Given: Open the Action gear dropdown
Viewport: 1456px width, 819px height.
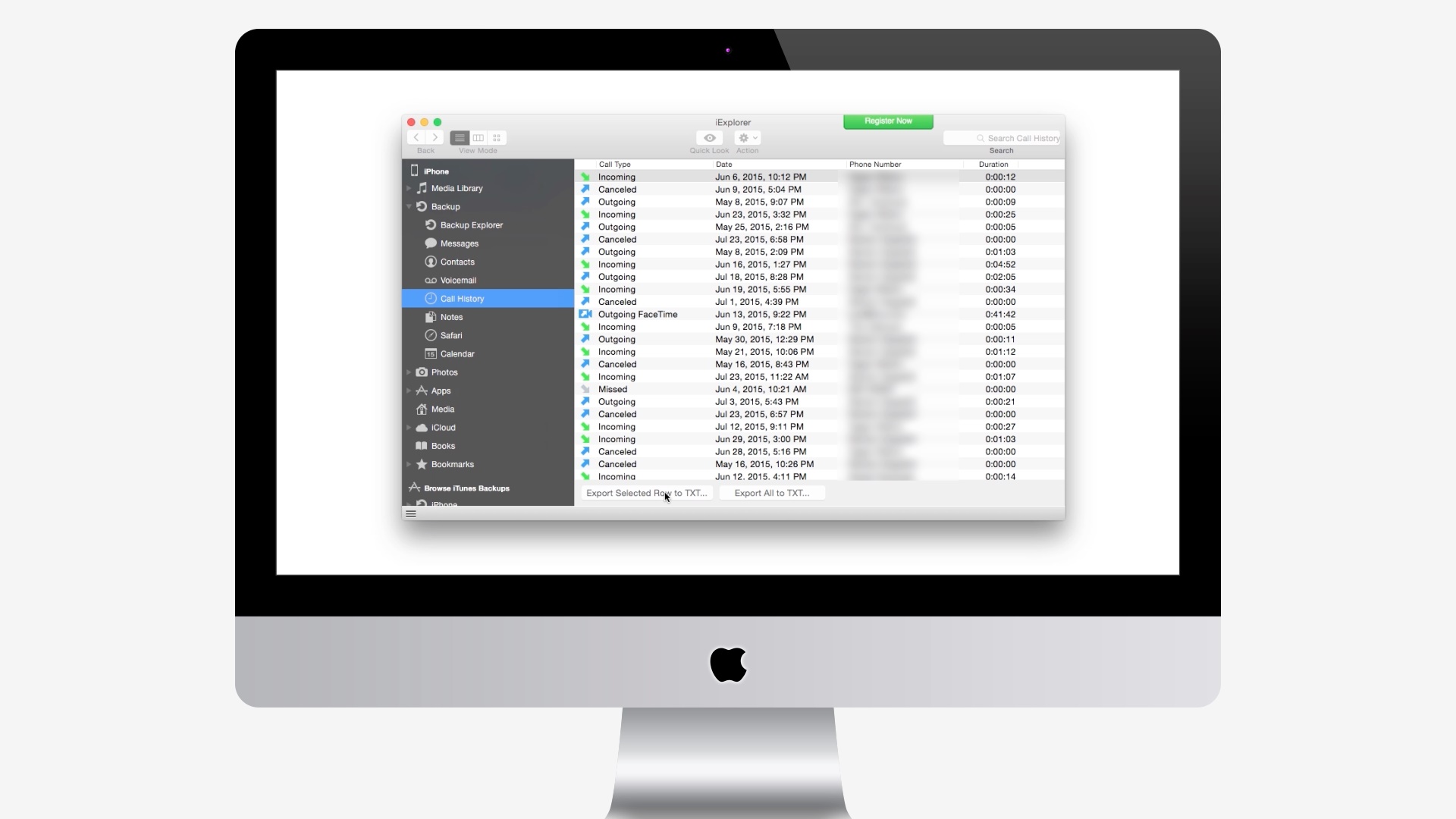Looking at the screenshot, I should pyautogui.click(x=747, y=138).
